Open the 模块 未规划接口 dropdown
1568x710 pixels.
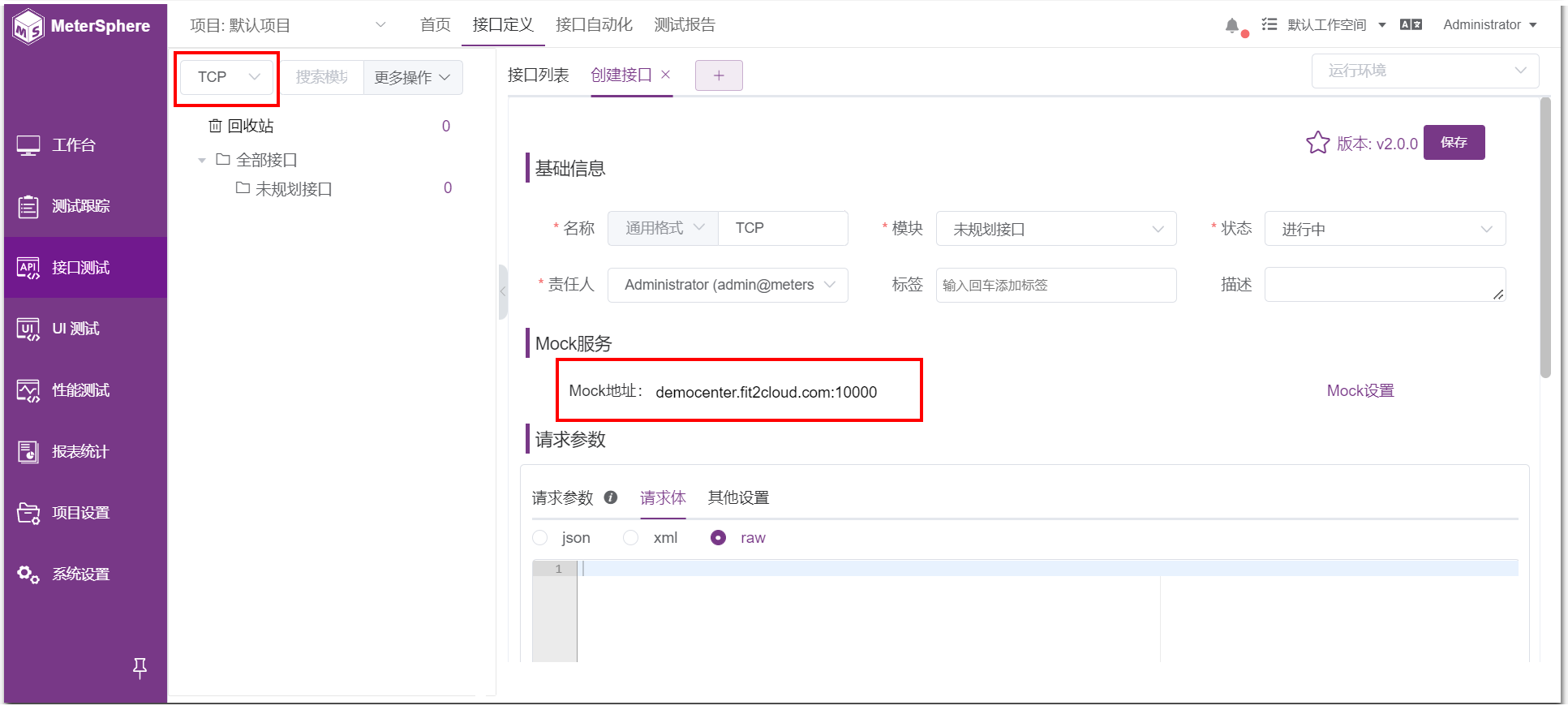coord(1056,229)
